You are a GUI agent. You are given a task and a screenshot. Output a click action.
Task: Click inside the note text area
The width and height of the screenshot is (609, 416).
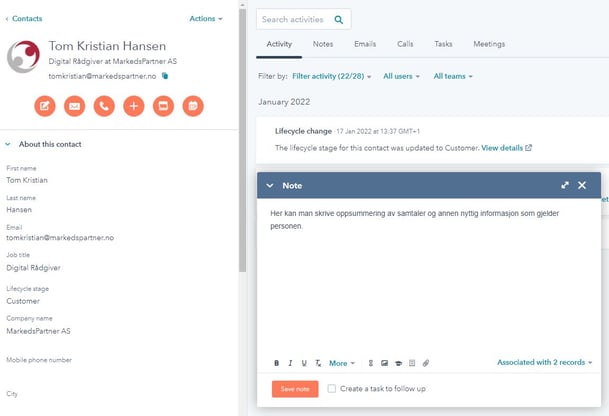tap(429, 276)
